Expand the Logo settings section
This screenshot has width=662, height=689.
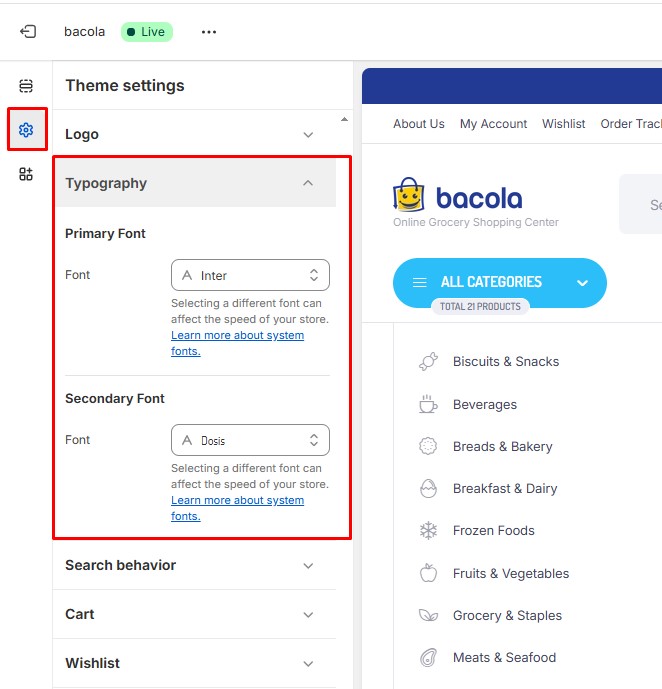coord(196,134)
